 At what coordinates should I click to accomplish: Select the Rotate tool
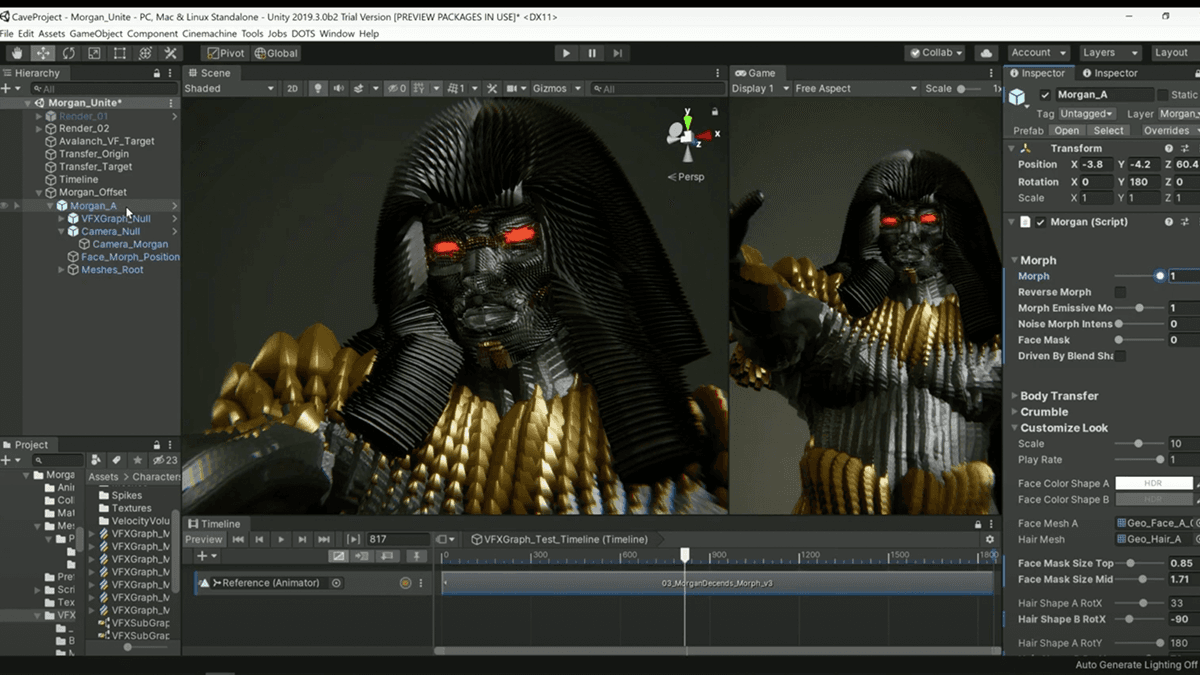(69, 52)
